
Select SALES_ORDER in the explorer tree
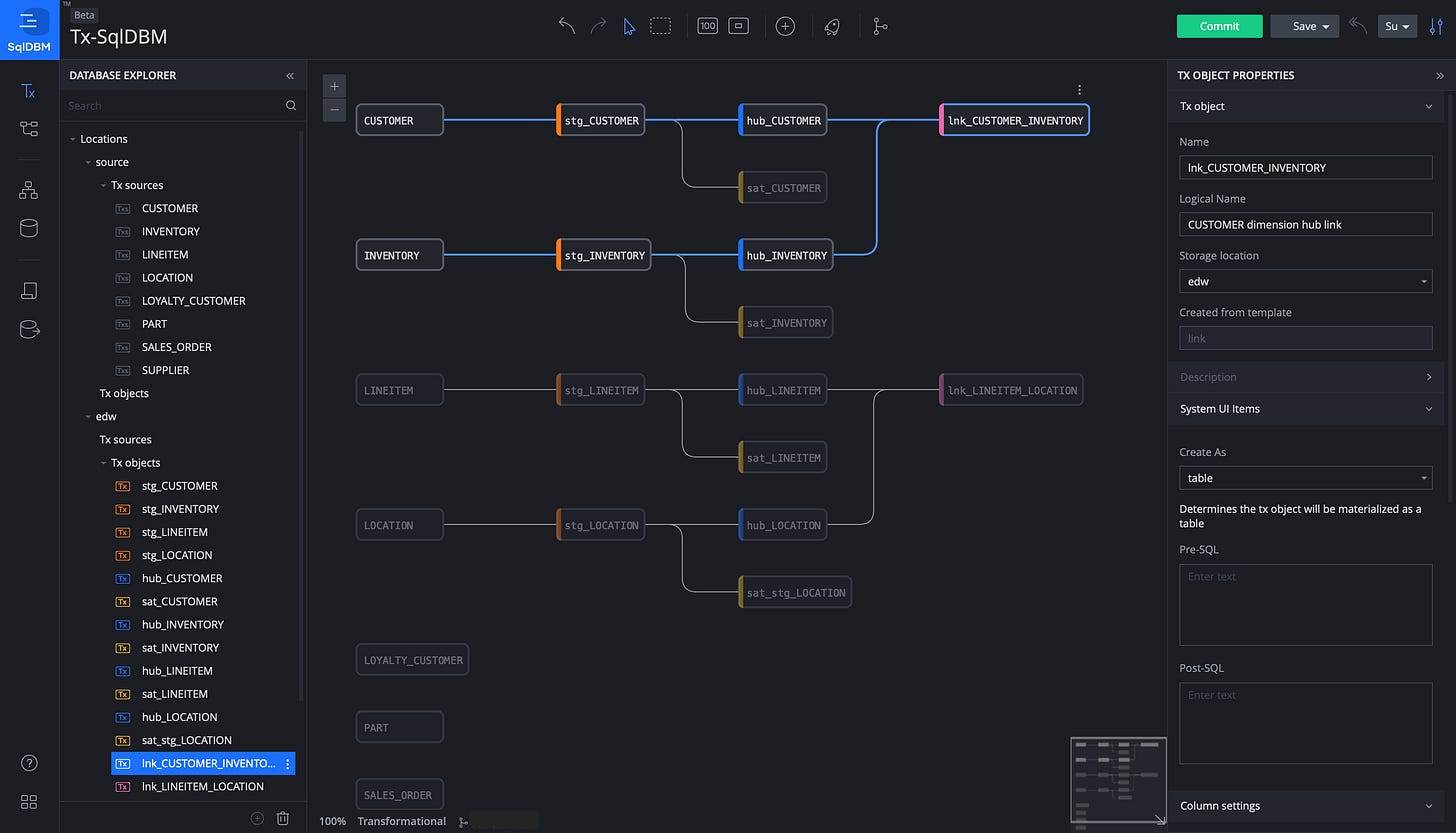[x=177, y=347]
